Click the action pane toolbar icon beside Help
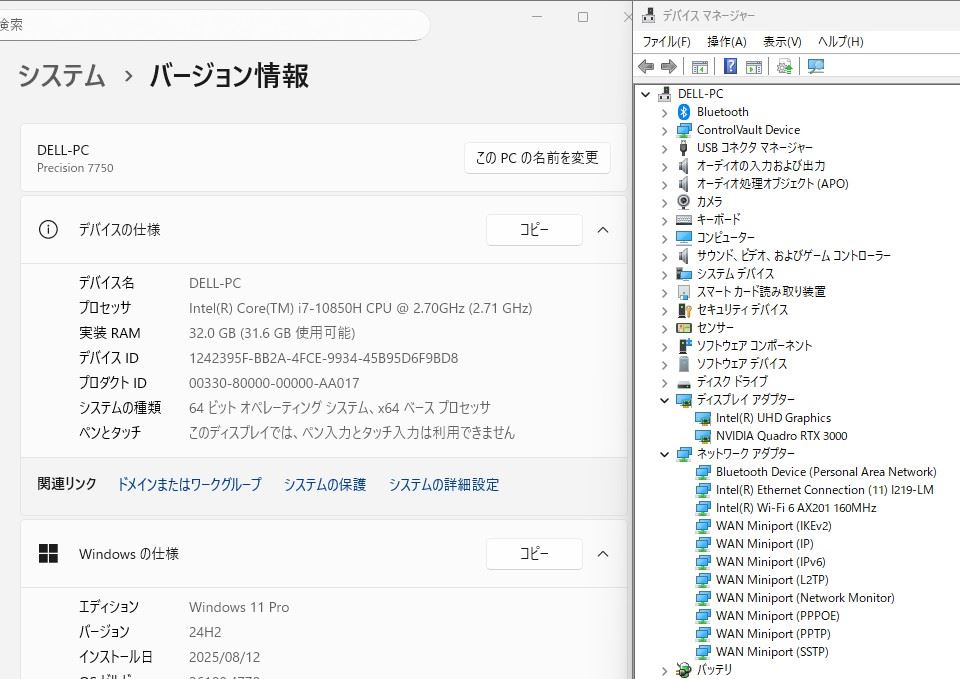Image resolution: width=960 pixels, height=679 pixels. (x=754, y=66)
